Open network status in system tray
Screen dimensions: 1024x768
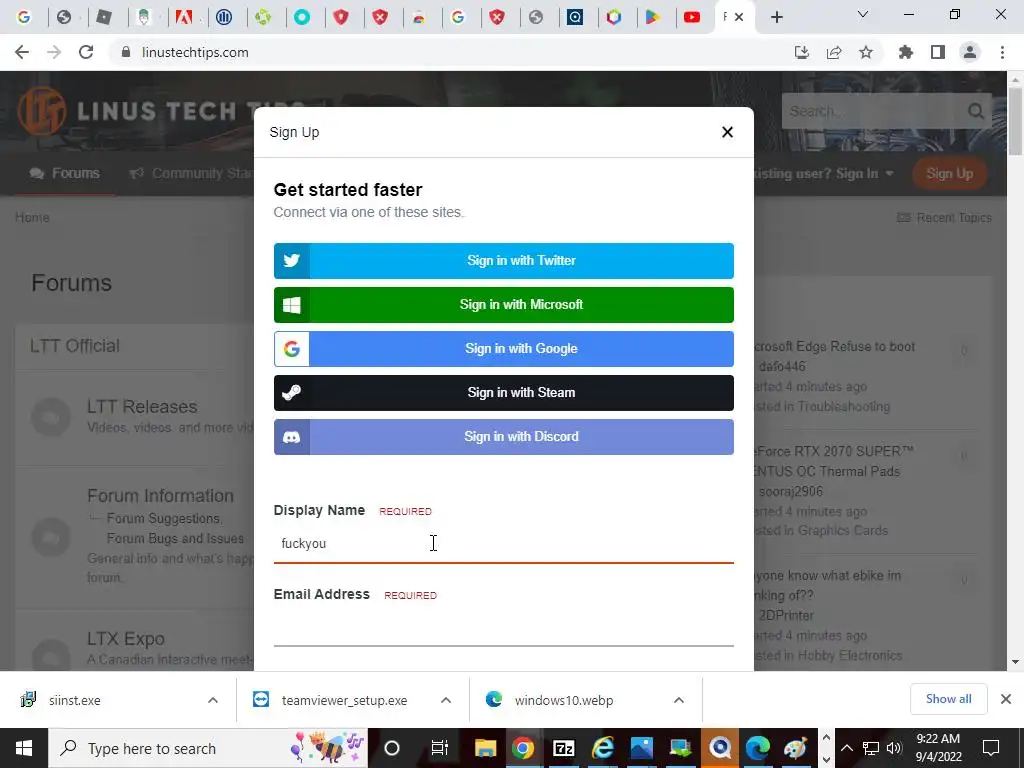coord(871,748)
